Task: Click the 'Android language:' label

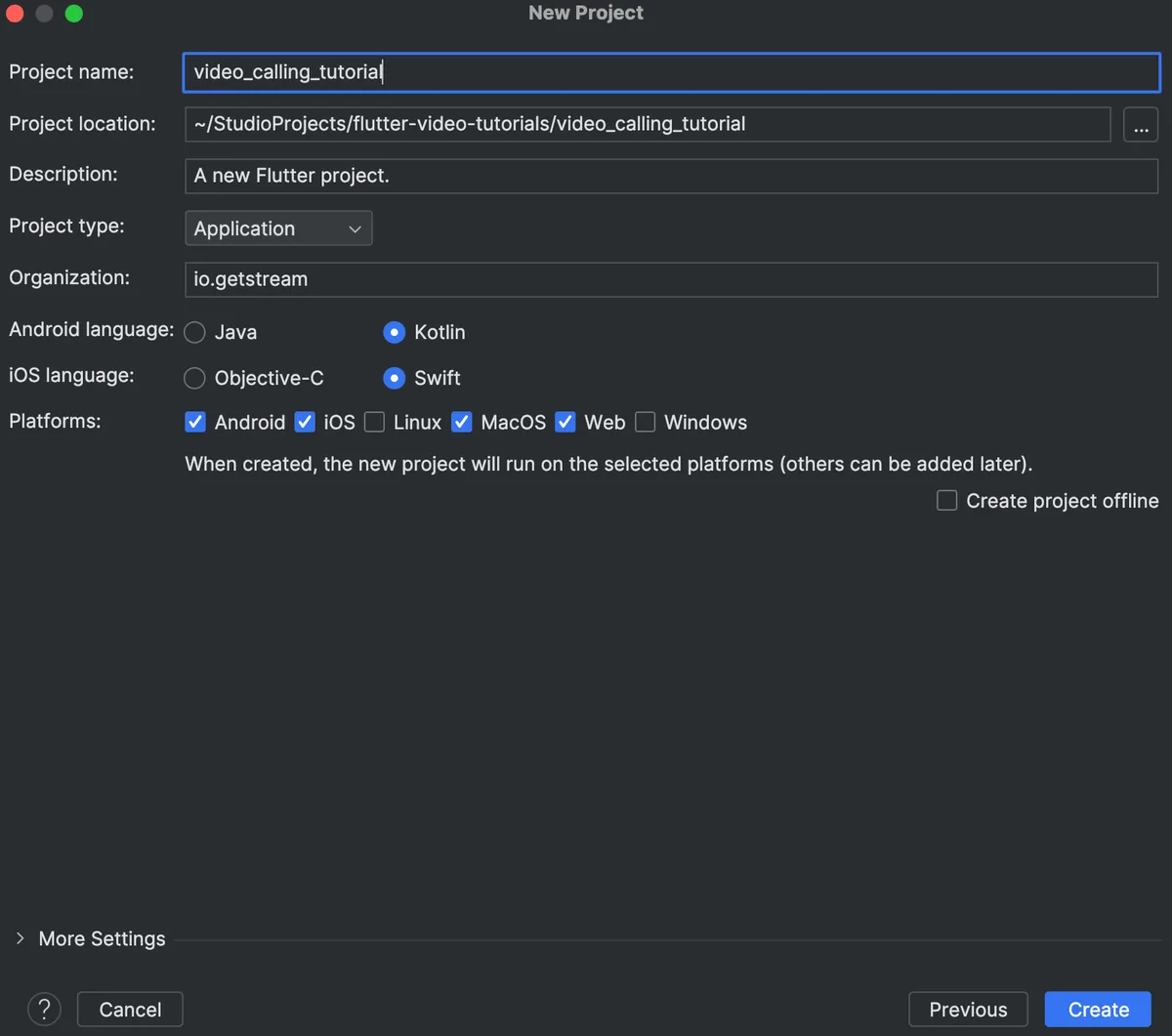Action: (92, 330)
